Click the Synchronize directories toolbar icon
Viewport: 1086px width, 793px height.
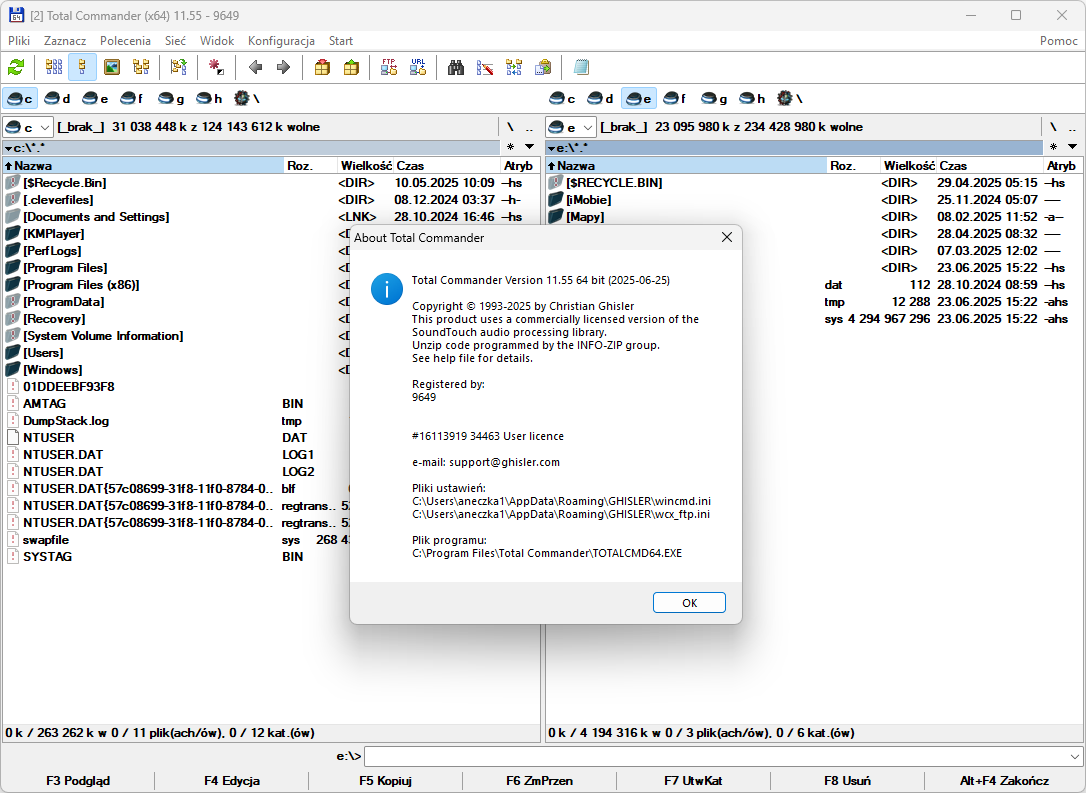[x=514, y=67]
